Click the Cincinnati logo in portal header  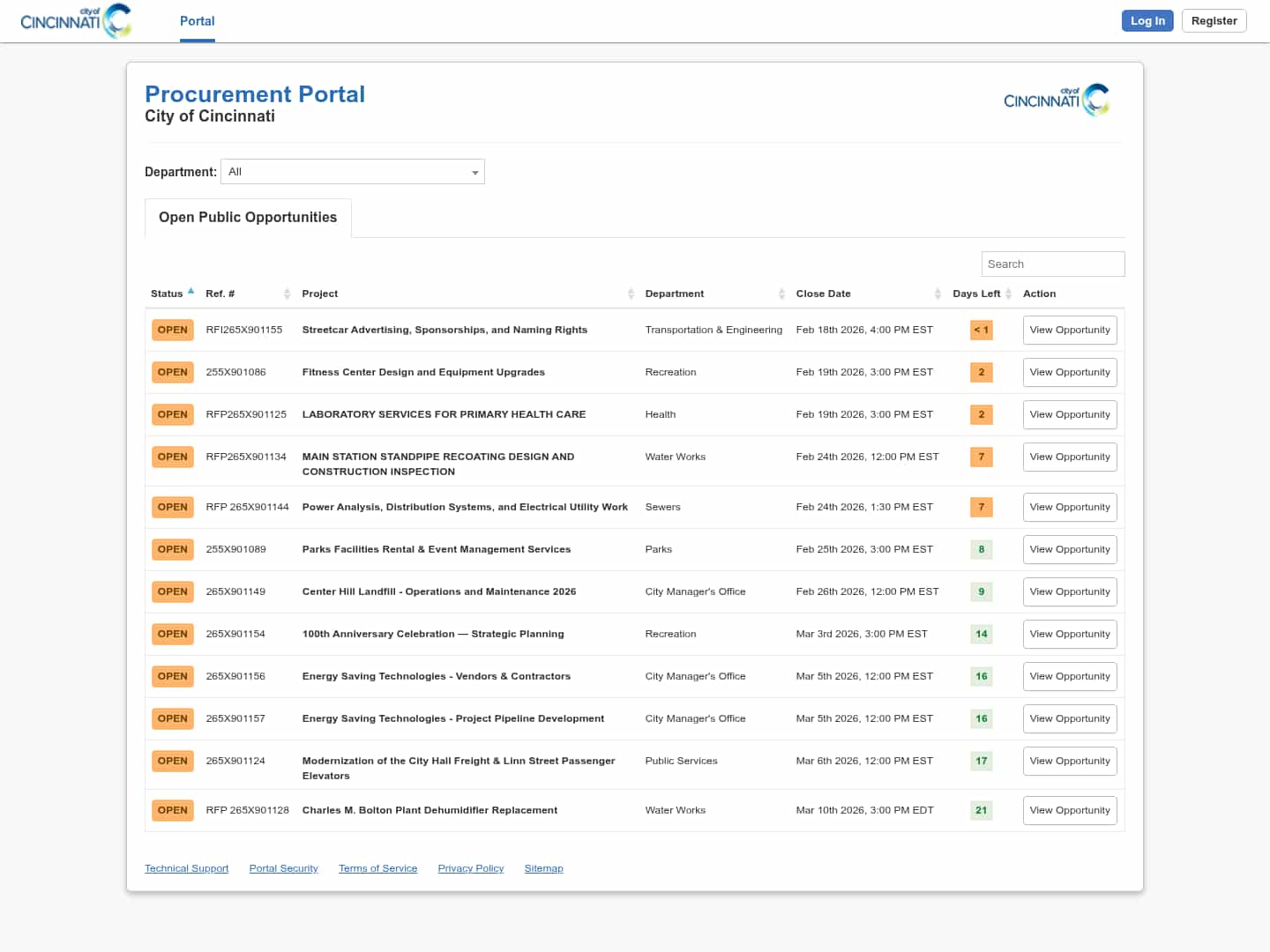[1056, 100]
